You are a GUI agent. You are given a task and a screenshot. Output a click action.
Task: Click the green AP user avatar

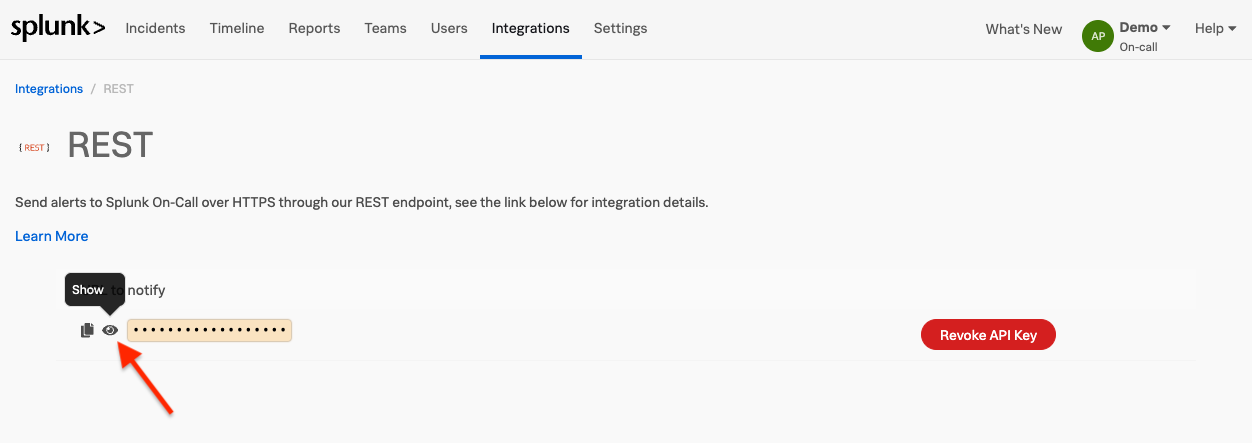1098,36
